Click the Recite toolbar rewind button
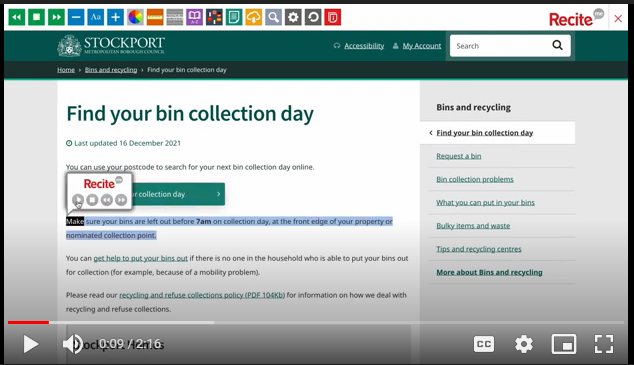The height and width of the screenshot is (365, 634). (17, 17)
